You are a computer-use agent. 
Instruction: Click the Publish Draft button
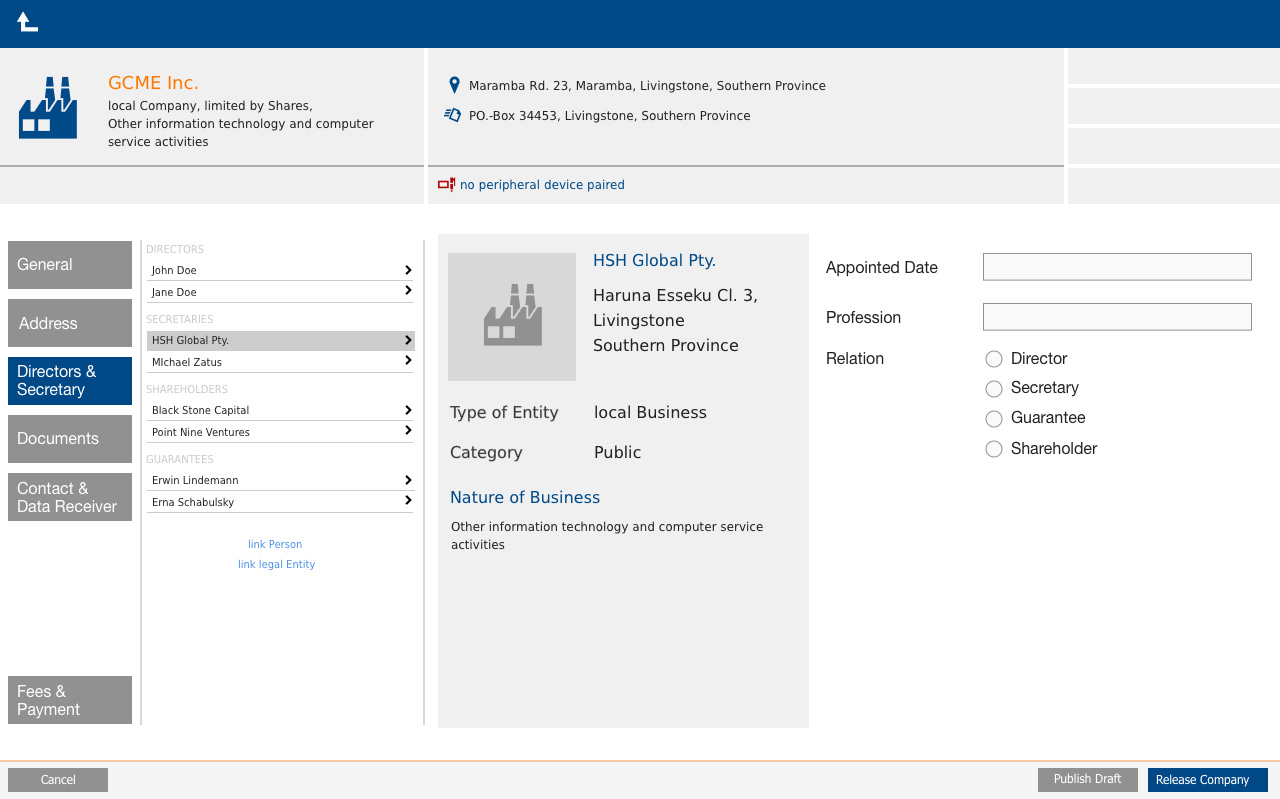1088,780
